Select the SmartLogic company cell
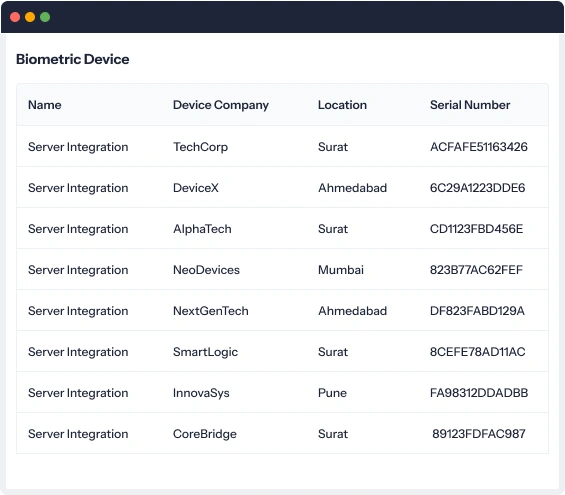The width and height of the screenshot is (565, 495). (205, 352)
